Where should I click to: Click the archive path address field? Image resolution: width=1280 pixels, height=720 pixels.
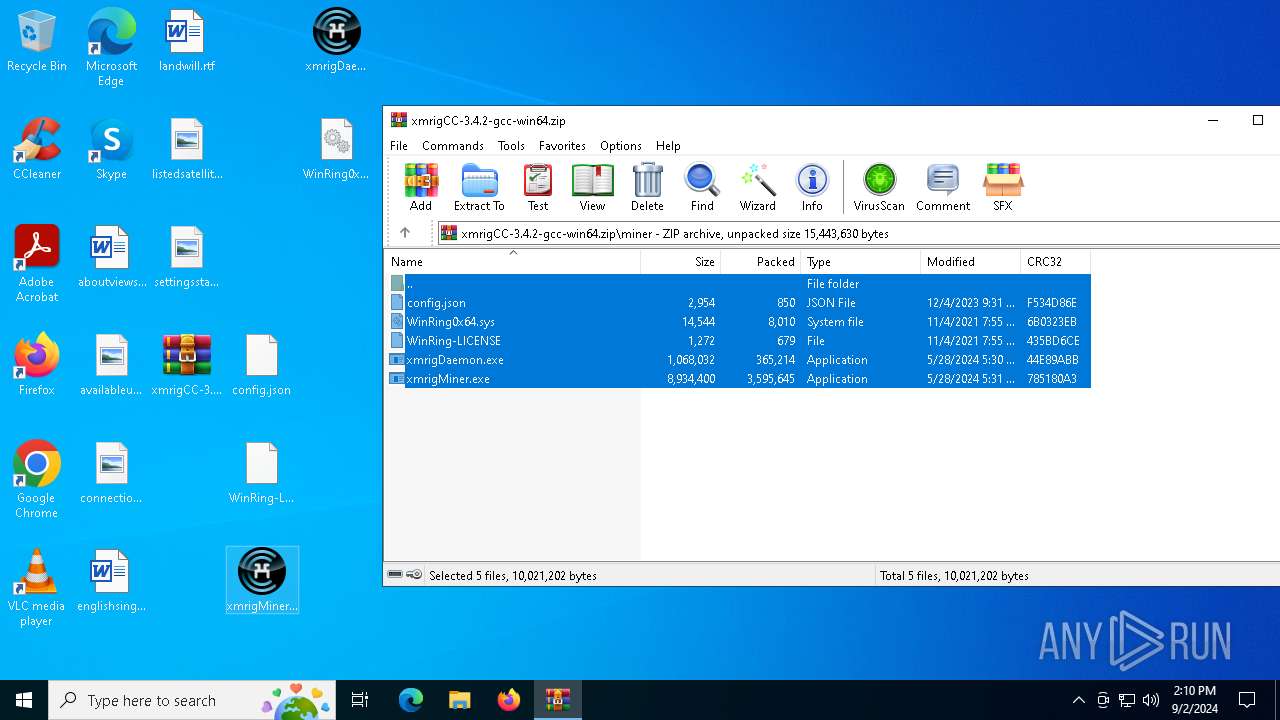859,233
